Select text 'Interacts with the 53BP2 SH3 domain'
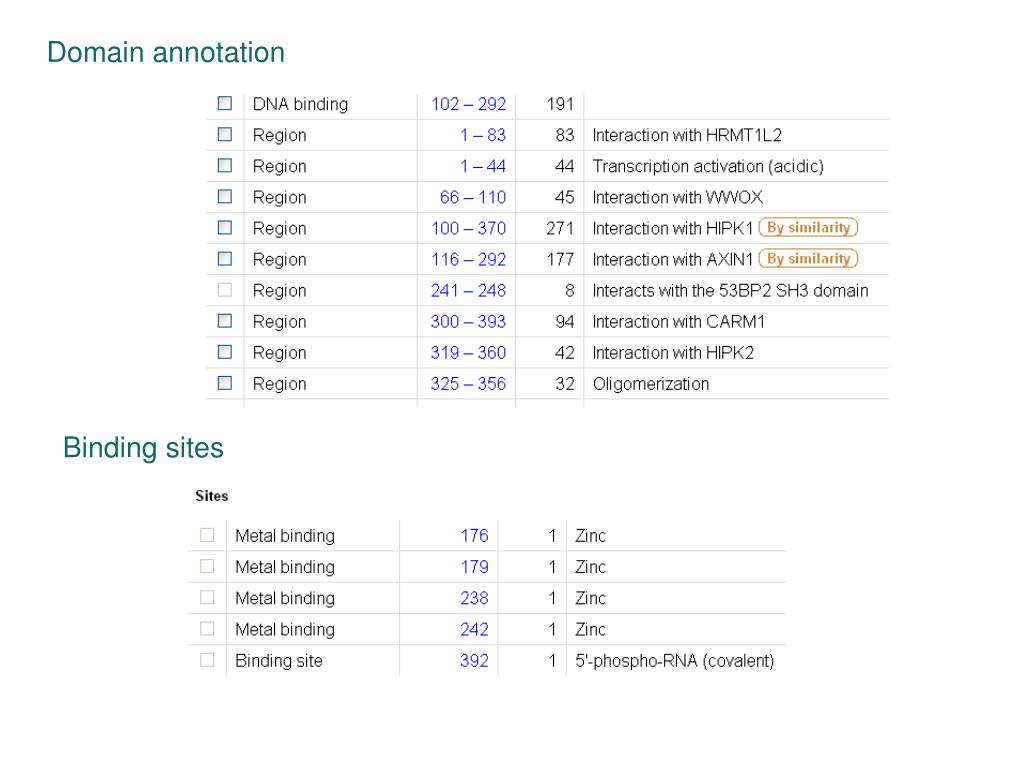1024x768 pixels. click(x=730, y=291)
